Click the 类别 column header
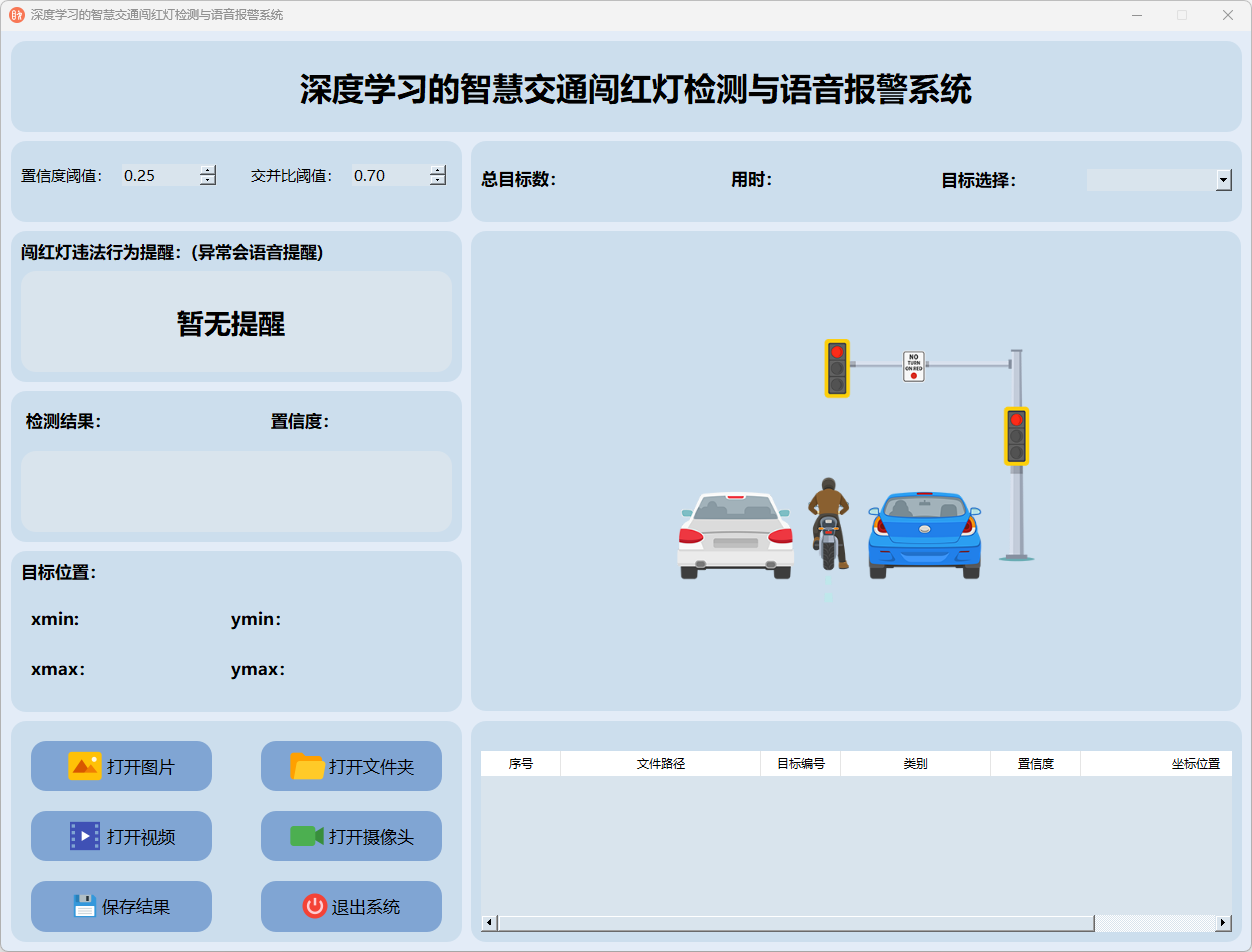 pyautogui.click(x=915, y=764)
